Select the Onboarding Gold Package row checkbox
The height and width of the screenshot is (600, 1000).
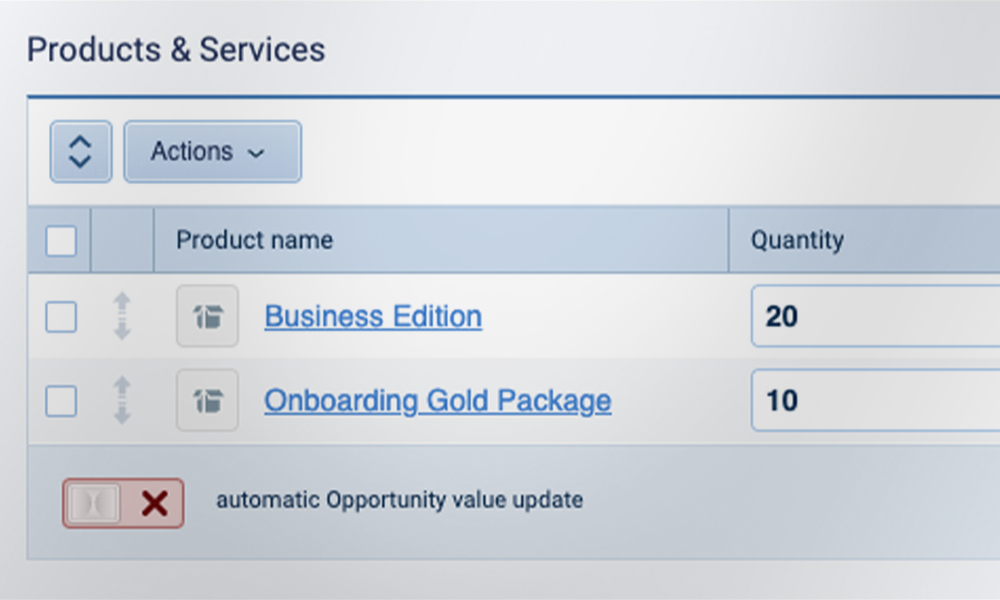click(x=61, y=401)
